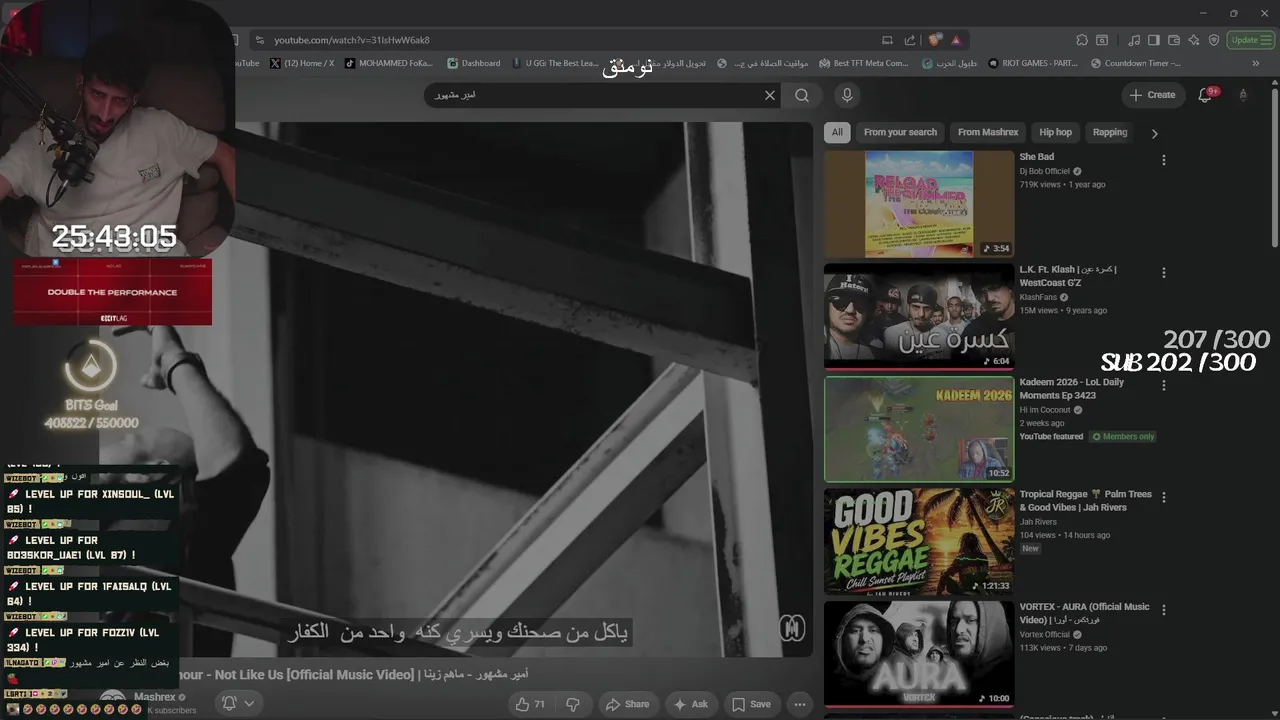1280x720 pixels.
Task: Toggle the browser sidebar panel icon
Action: [1154, 40]
